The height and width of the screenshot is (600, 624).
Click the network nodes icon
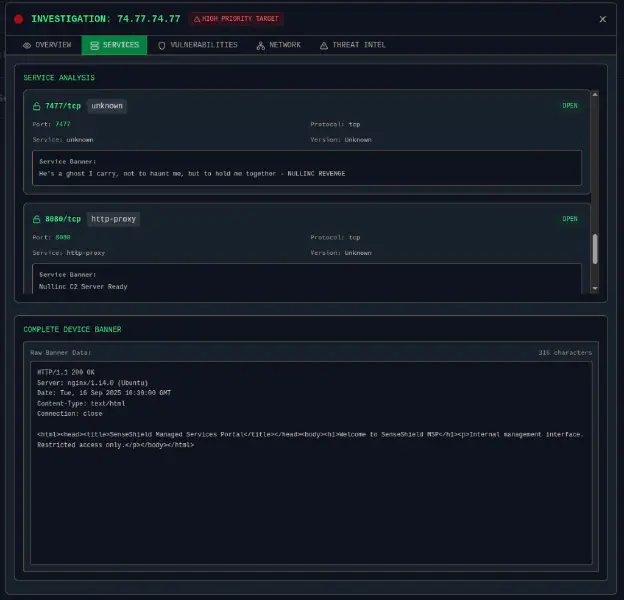coord(261,45)
